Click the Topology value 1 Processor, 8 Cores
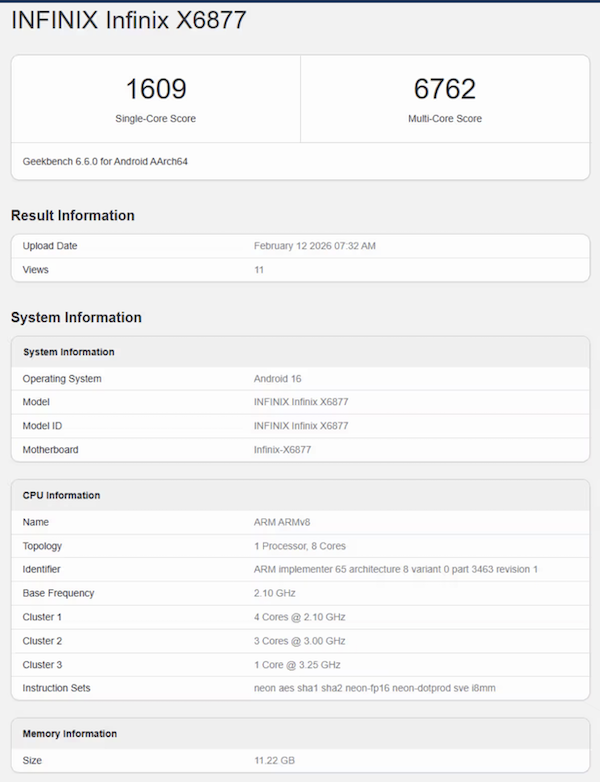The height and width of the screenshot is (782, 600). click(300, 546)
